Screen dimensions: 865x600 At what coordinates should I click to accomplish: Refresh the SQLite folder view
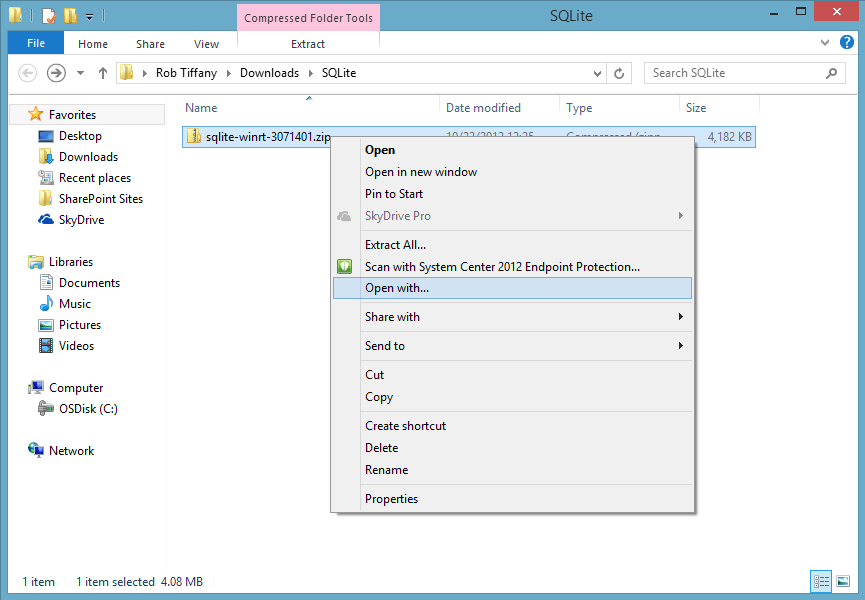coord(619,73)
